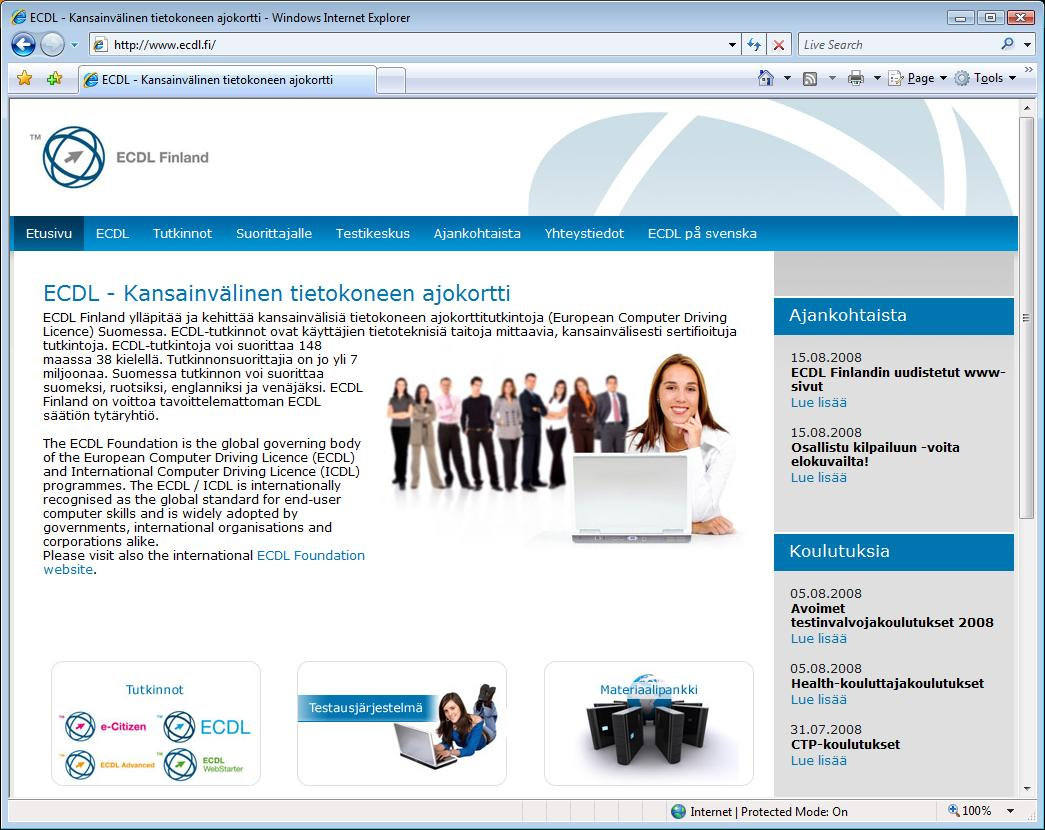Open headline Avoimet testinvalvojakoulutukset 2008
This screenshot has width=1045, height=830.
892,615
